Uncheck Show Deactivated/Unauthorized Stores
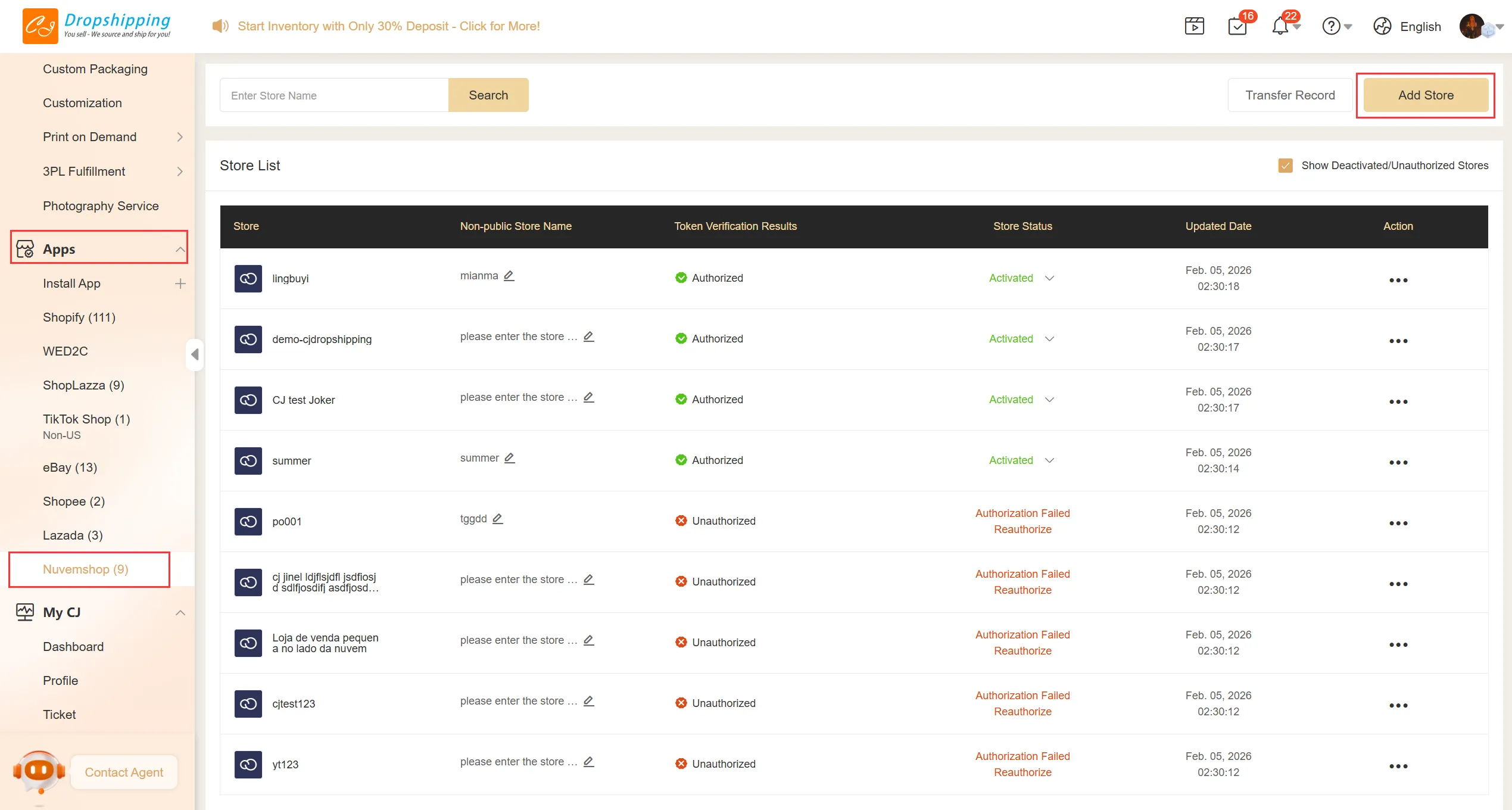Image resolution: width=1512 pixels, height=810 pixels. (x=1285, y=166)
